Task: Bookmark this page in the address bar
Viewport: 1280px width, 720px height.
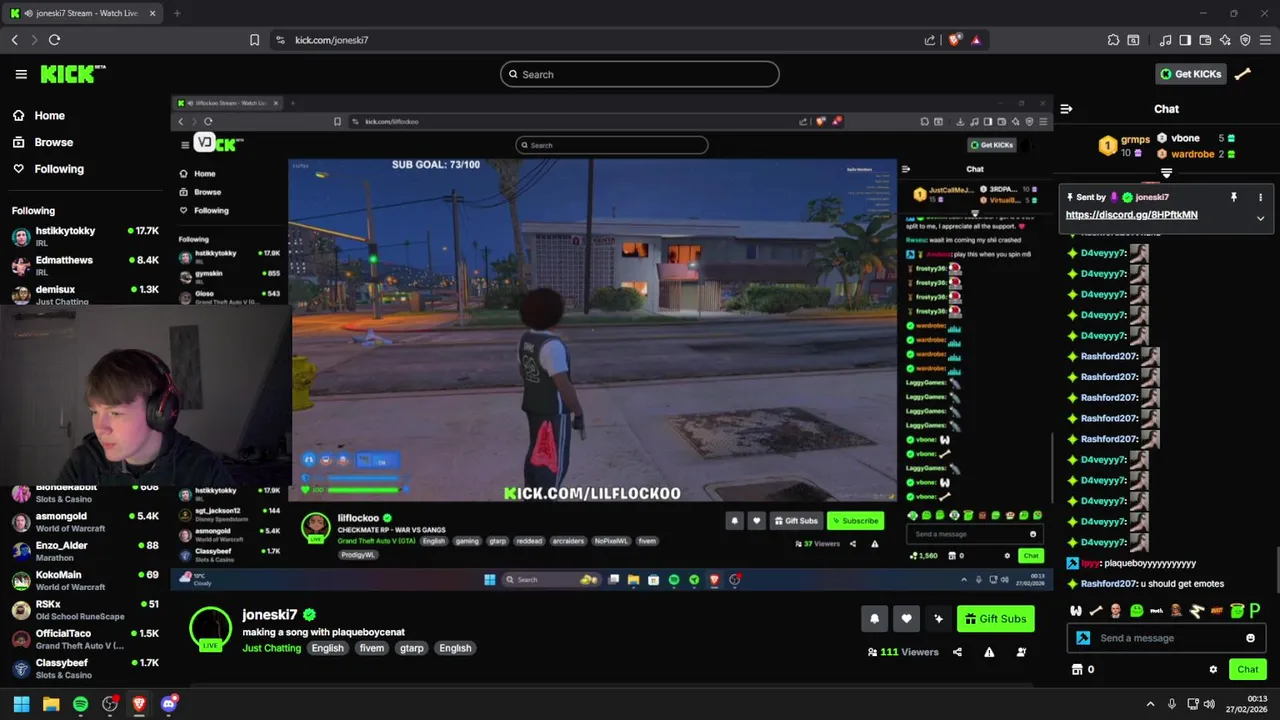Action: [254, 40]
